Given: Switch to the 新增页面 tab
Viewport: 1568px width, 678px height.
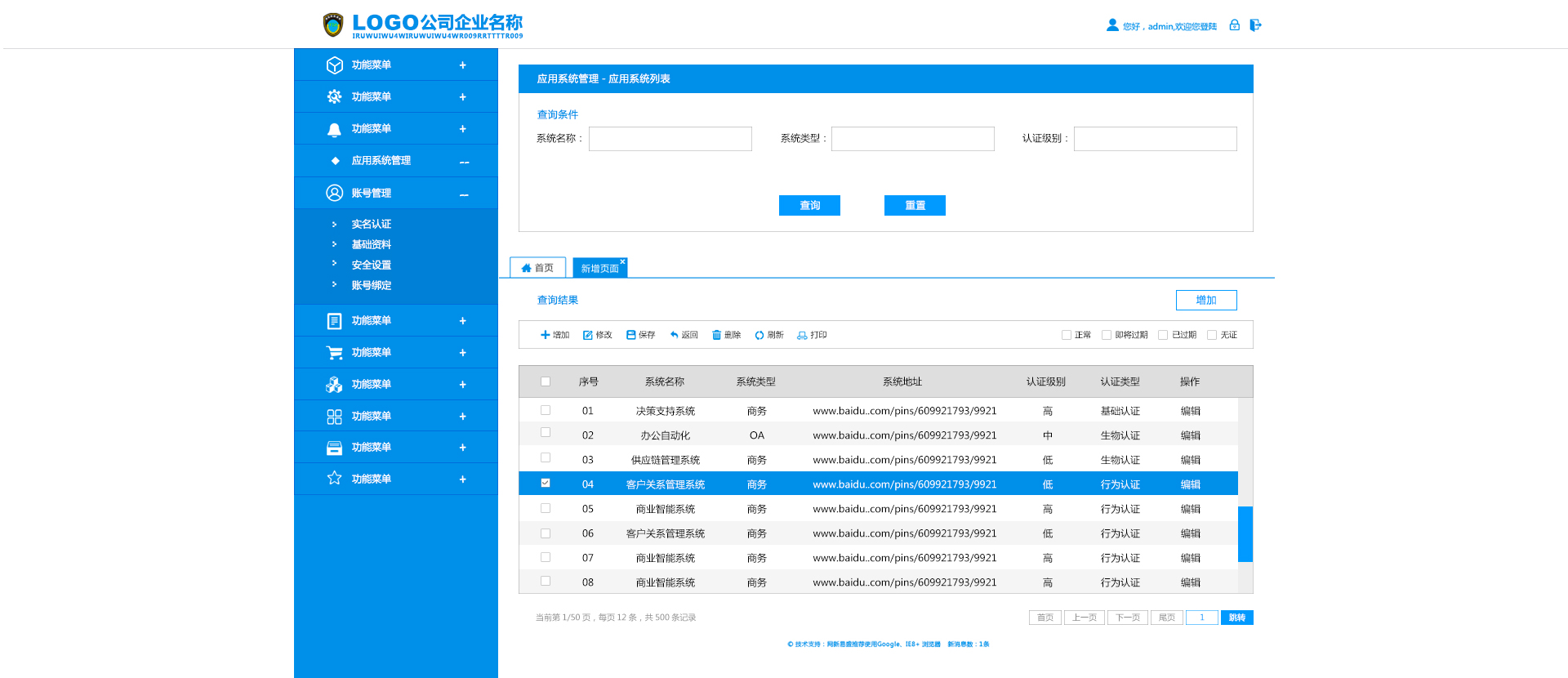Looking at the screenshot, I should [x=600, y=268].
